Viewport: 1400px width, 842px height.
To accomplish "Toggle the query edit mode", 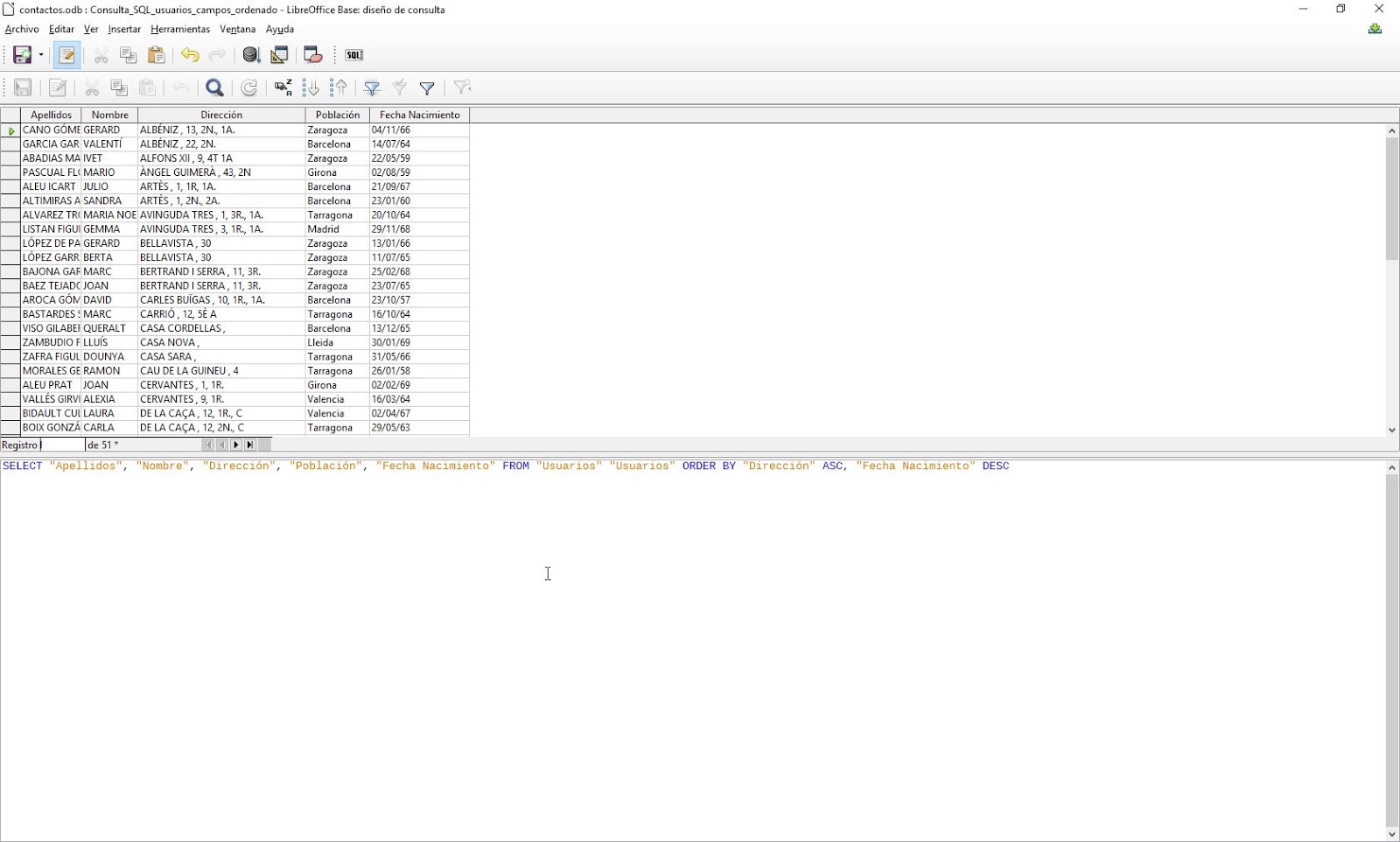I will point(67,54).
